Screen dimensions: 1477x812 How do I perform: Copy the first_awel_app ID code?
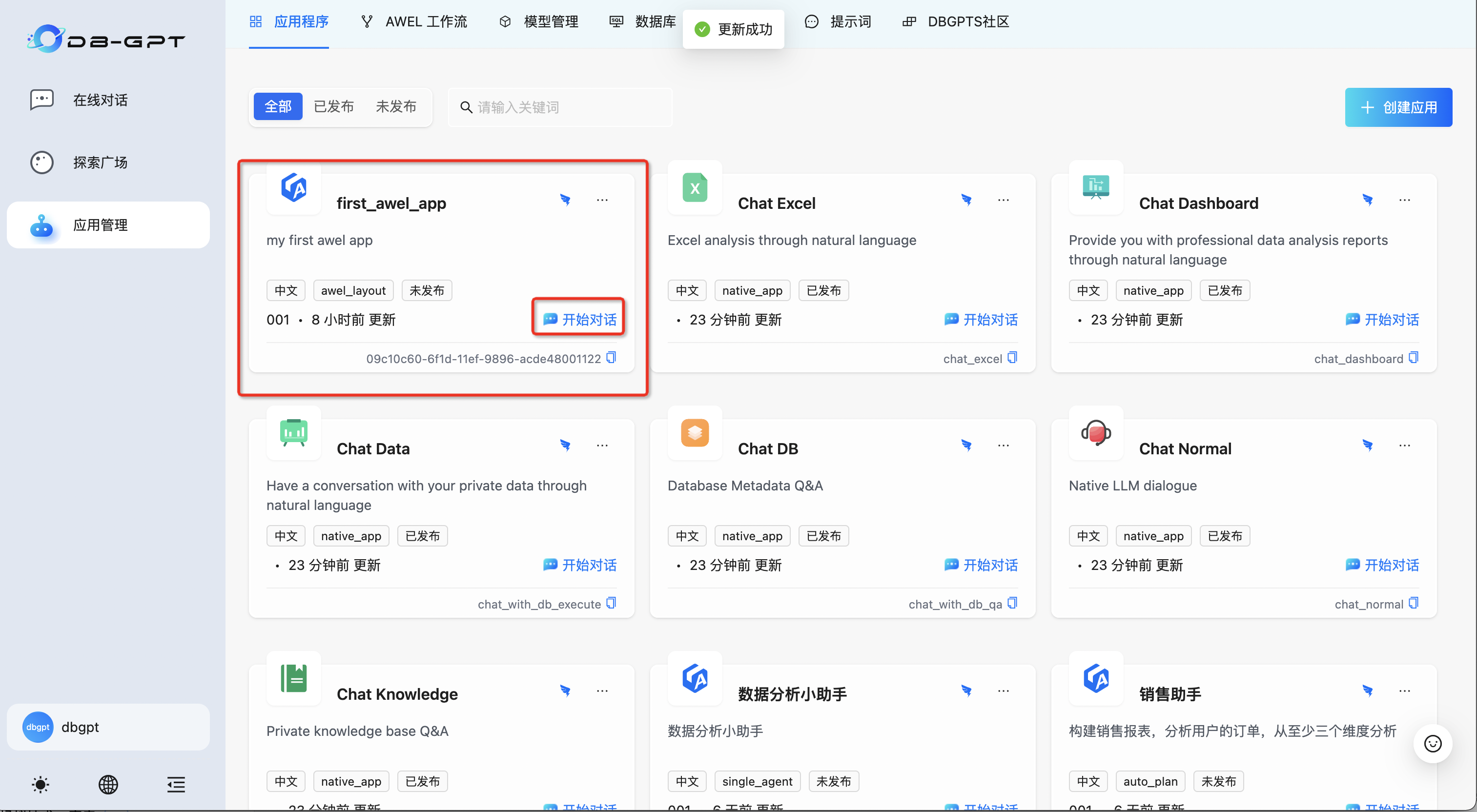coord(611,358)
